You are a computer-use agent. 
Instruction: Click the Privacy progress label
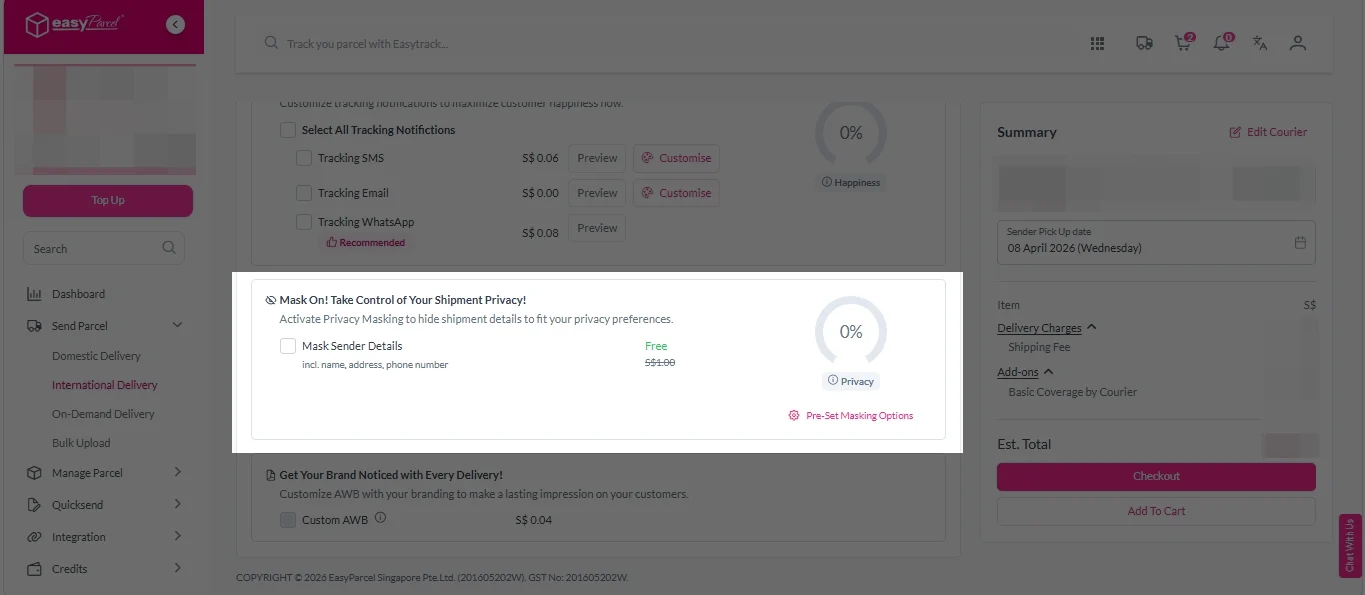tap(851, 381)
